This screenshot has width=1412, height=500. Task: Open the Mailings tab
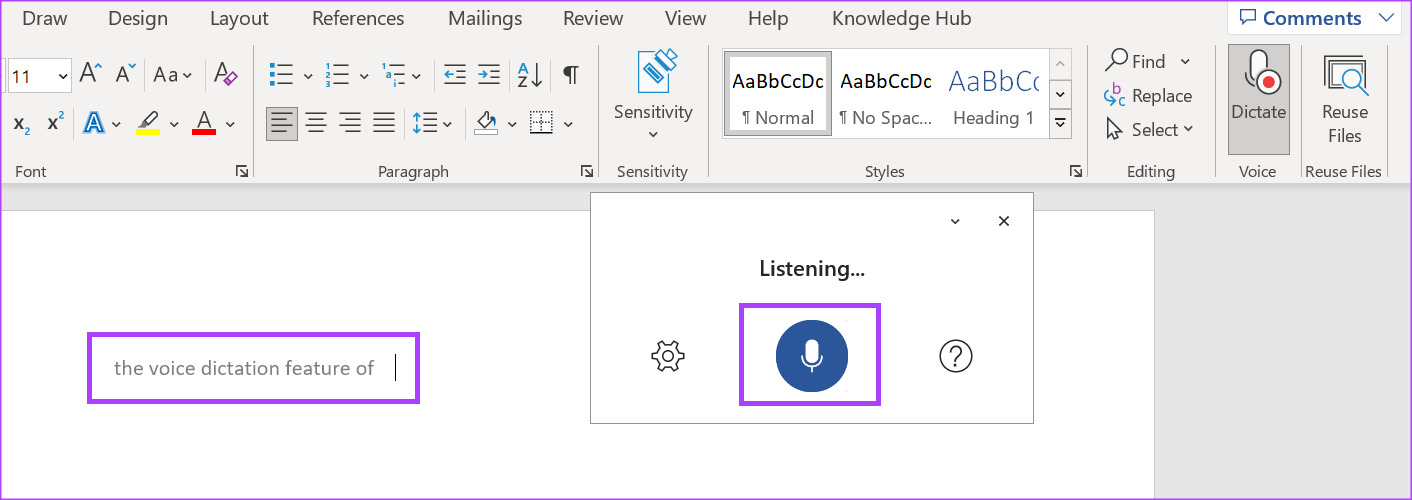point(485,19)
